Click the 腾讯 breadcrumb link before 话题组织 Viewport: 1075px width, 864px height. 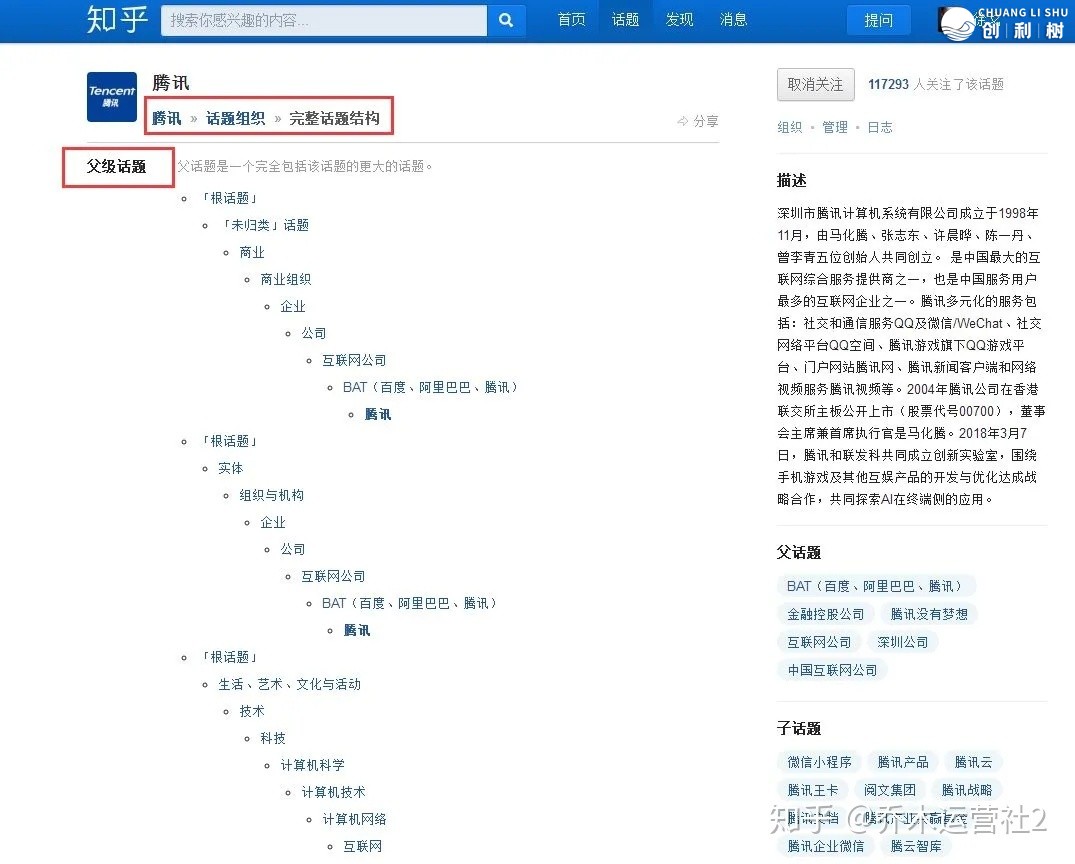tap(167, 119)
